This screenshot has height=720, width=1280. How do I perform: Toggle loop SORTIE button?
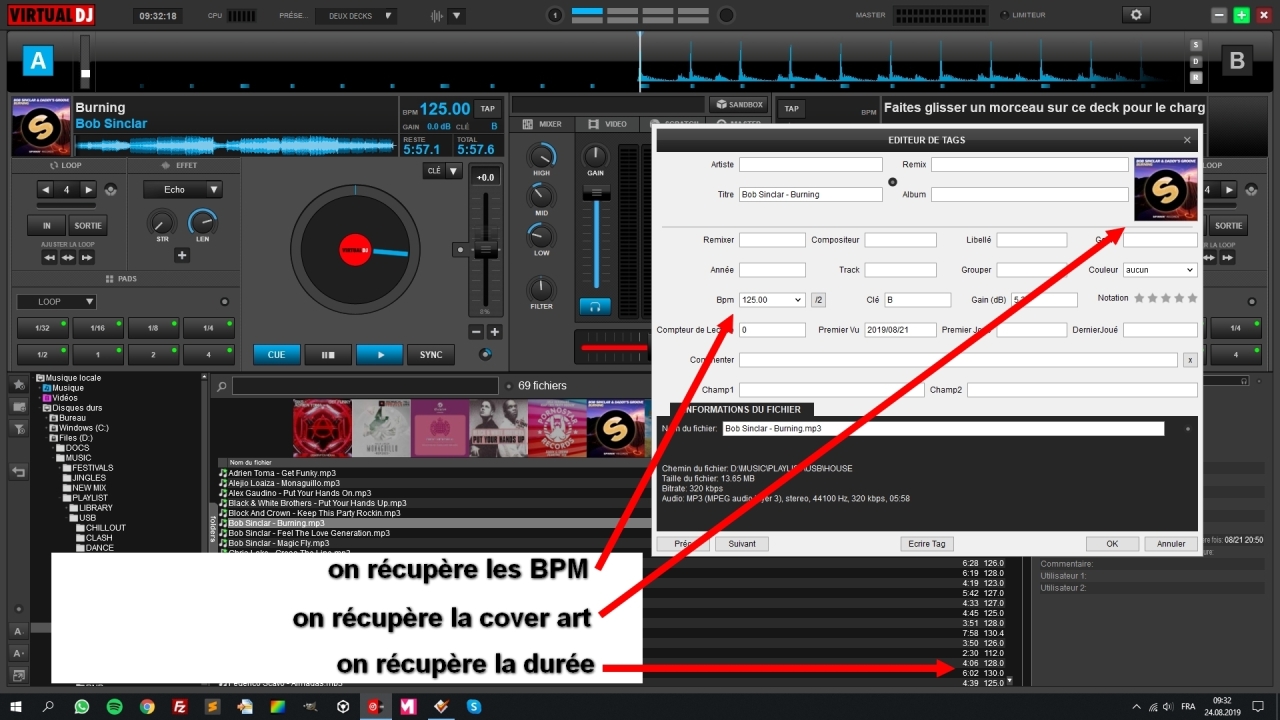(x=88, y=225)
